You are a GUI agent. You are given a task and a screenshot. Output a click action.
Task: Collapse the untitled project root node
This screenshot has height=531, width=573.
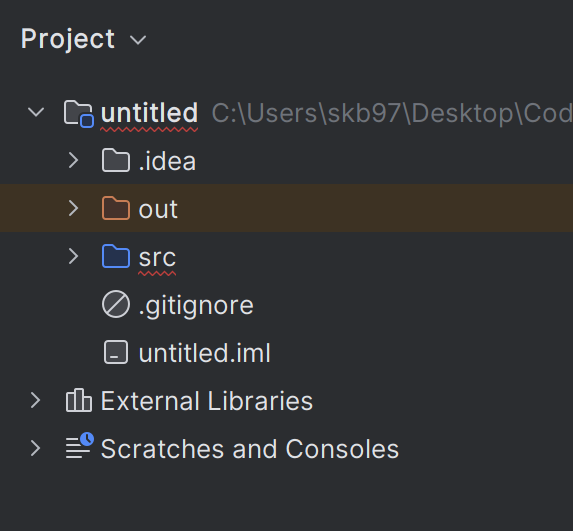[x=36, y=112]
